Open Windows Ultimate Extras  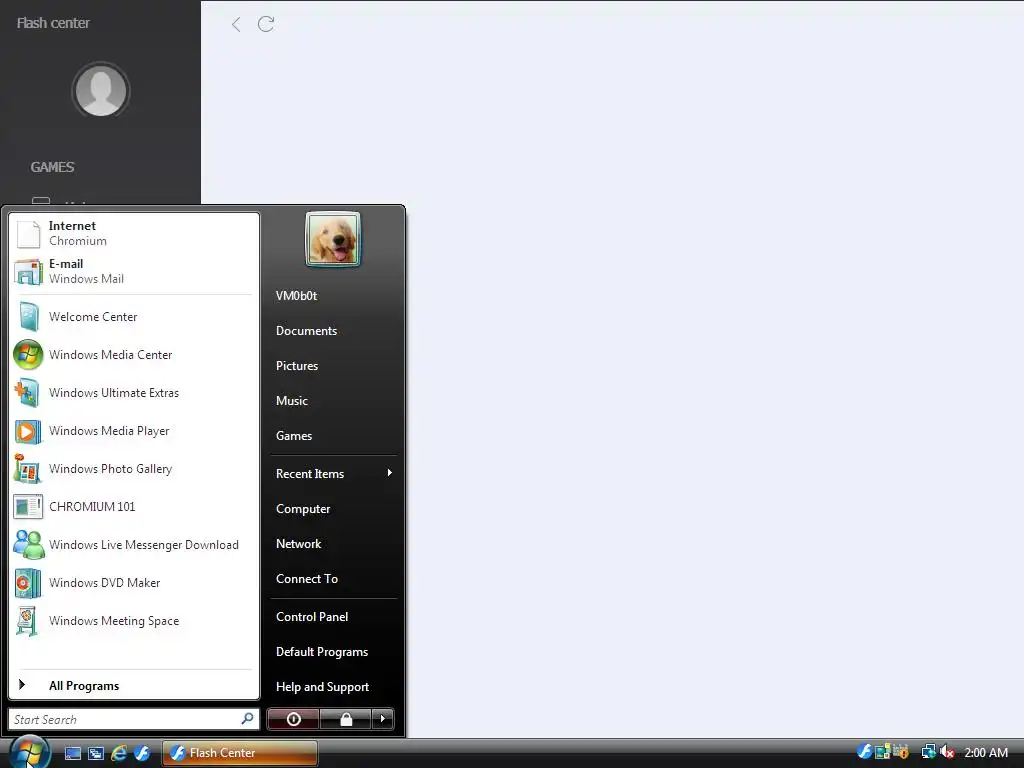coord(134,392)
